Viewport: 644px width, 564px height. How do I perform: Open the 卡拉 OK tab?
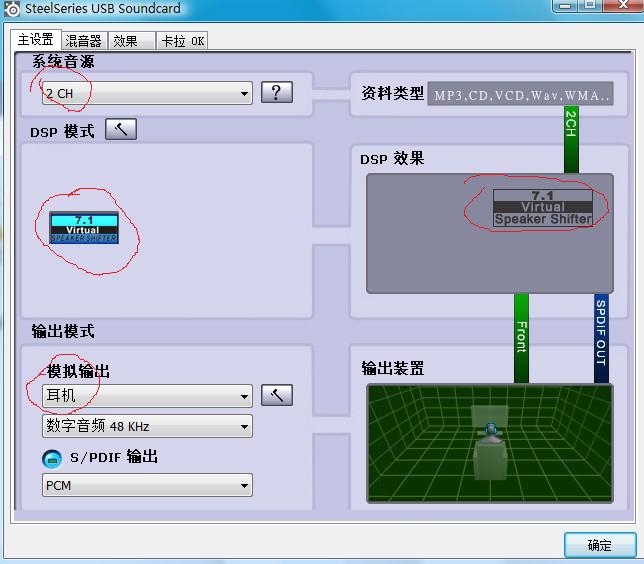click(183, 41)
